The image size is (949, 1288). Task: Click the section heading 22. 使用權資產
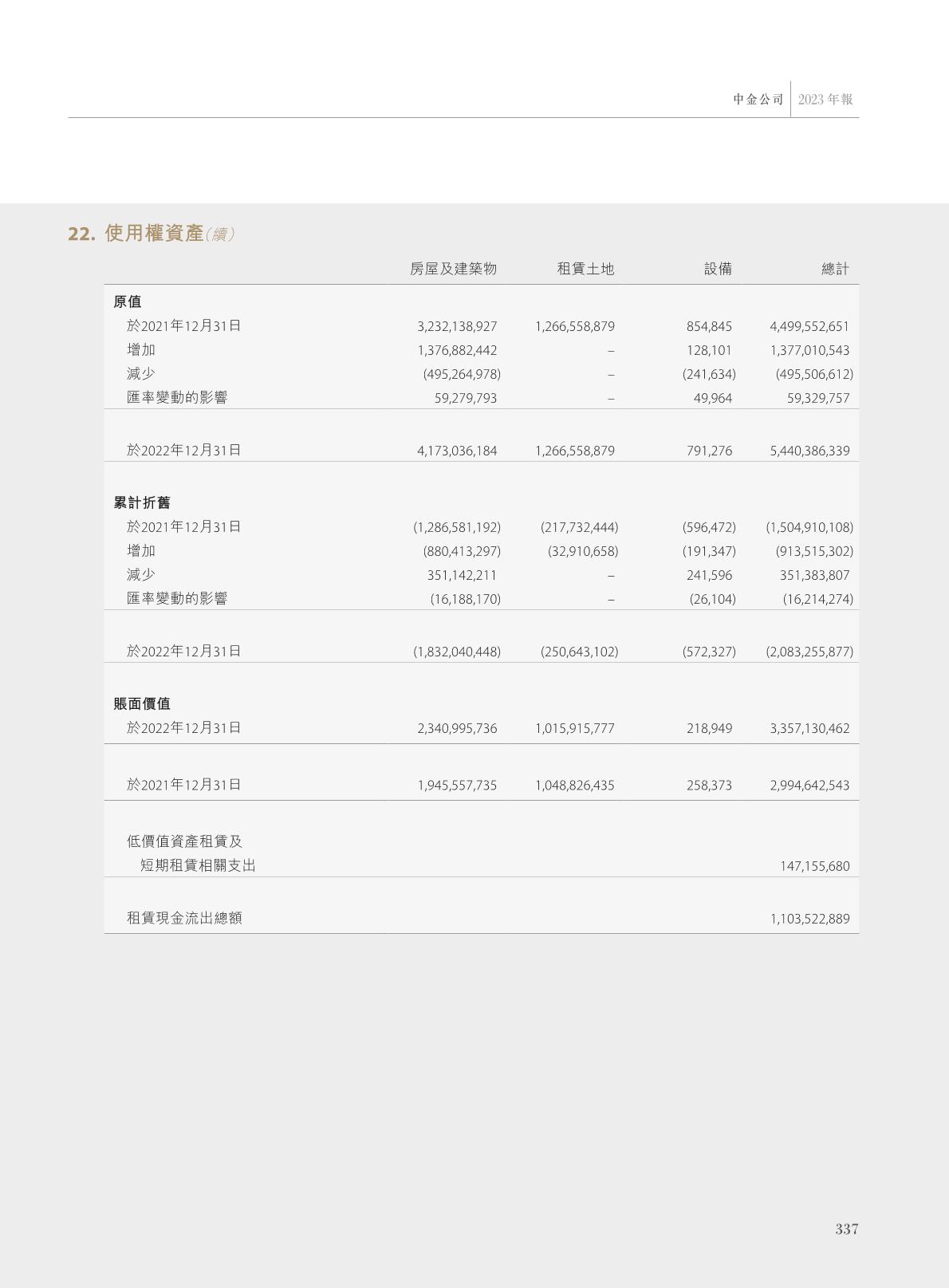coord(152,234)
